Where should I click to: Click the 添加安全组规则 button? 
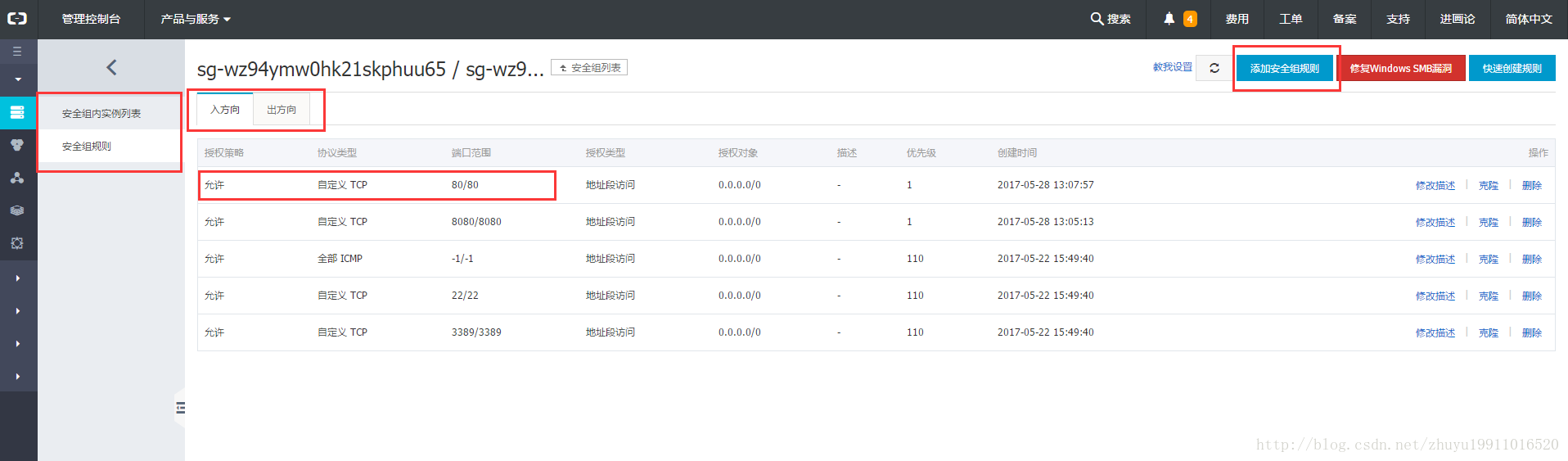pos(1285,68)
